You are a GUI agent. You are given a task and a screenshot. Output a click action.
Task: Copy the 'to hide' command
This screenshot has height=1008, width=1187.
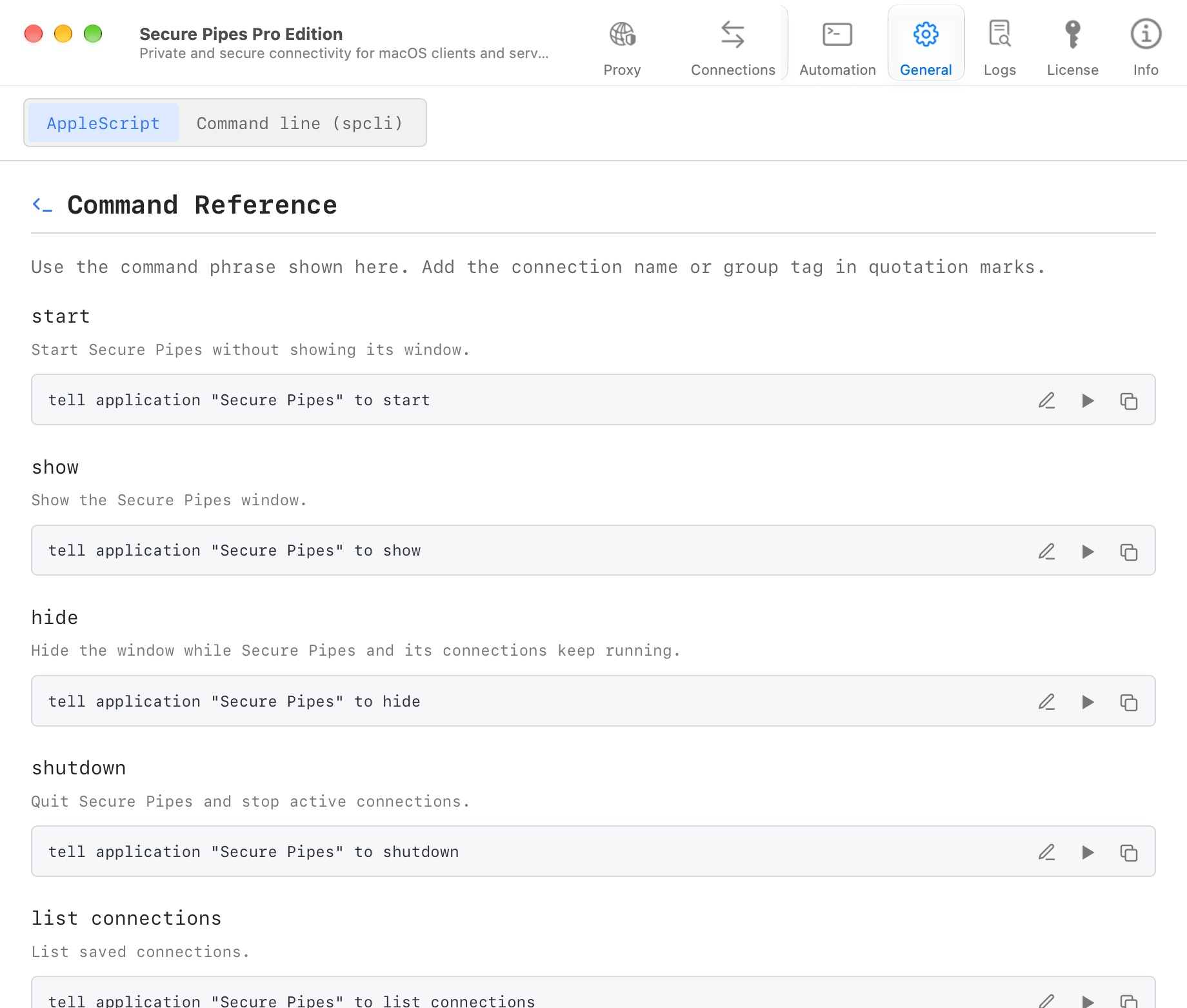1129,701
